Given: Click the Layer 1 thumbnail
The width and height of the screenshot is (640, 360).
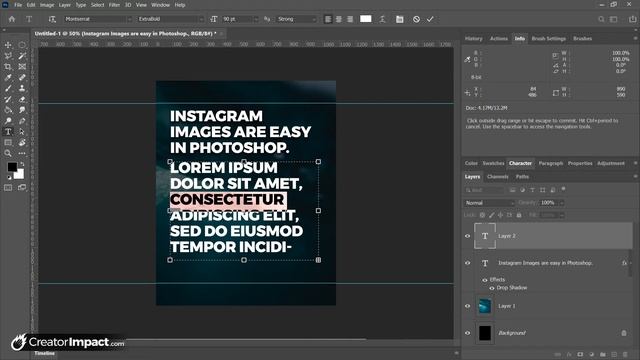Looking at the screenshot, I should [x=485, y=306].
